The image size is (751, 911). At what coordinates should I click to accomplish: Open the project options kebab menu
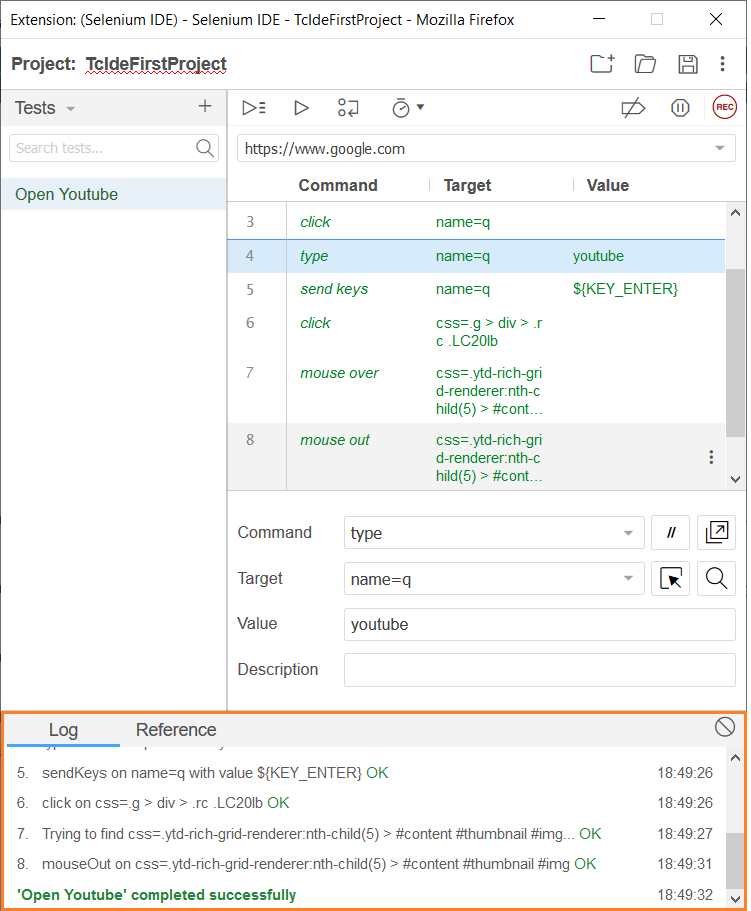click(723, 63)
